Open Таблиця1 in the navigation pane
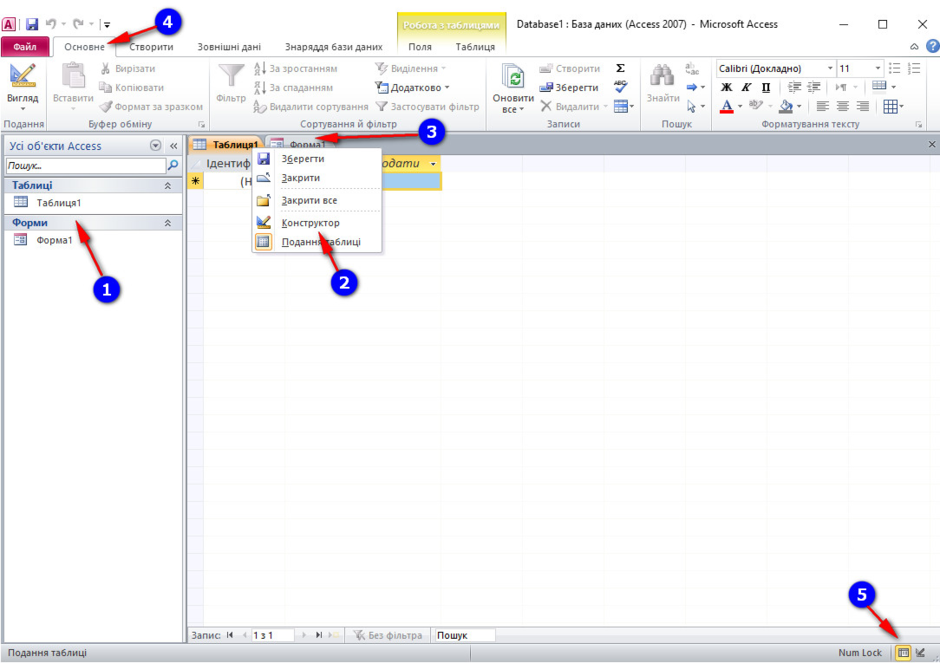 pos(58,203)
